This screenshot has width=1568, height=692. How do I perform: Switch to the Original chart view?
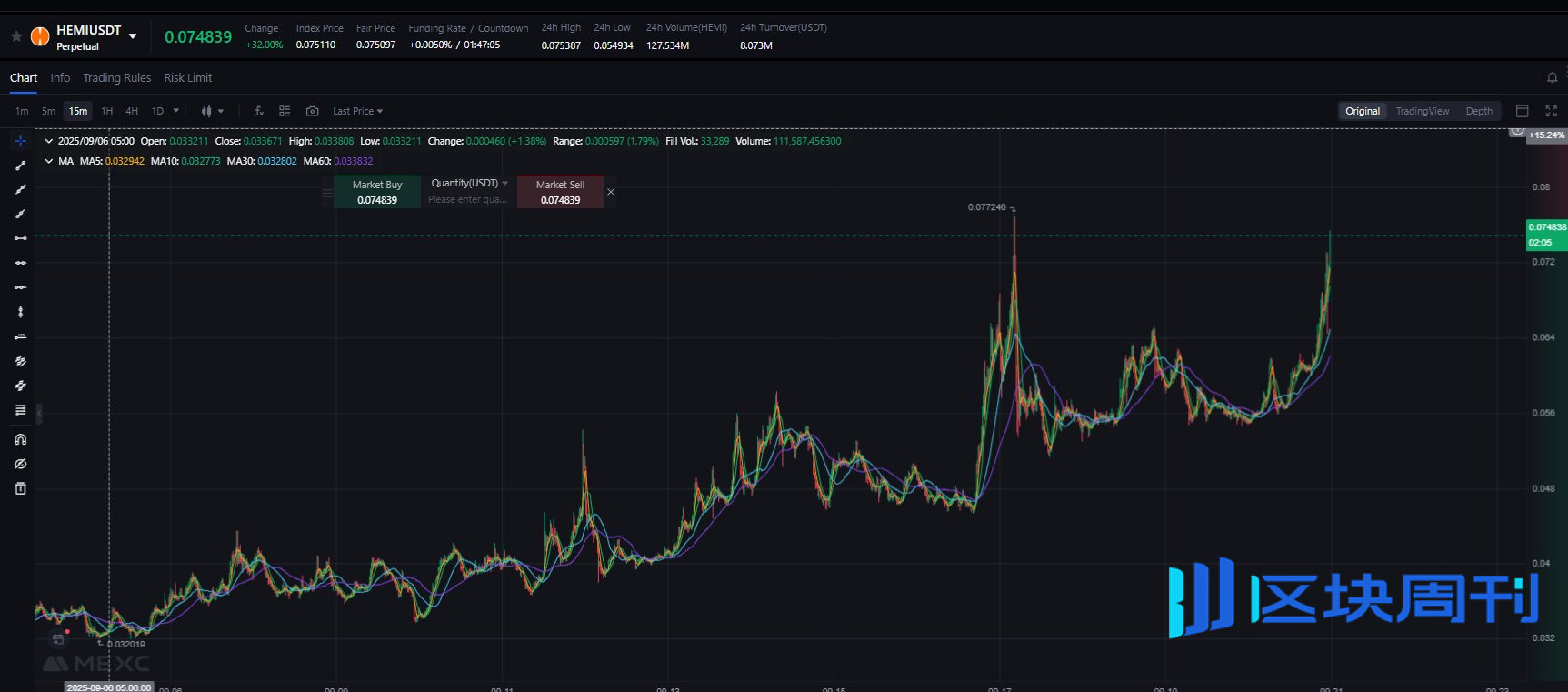point(1363,111)
